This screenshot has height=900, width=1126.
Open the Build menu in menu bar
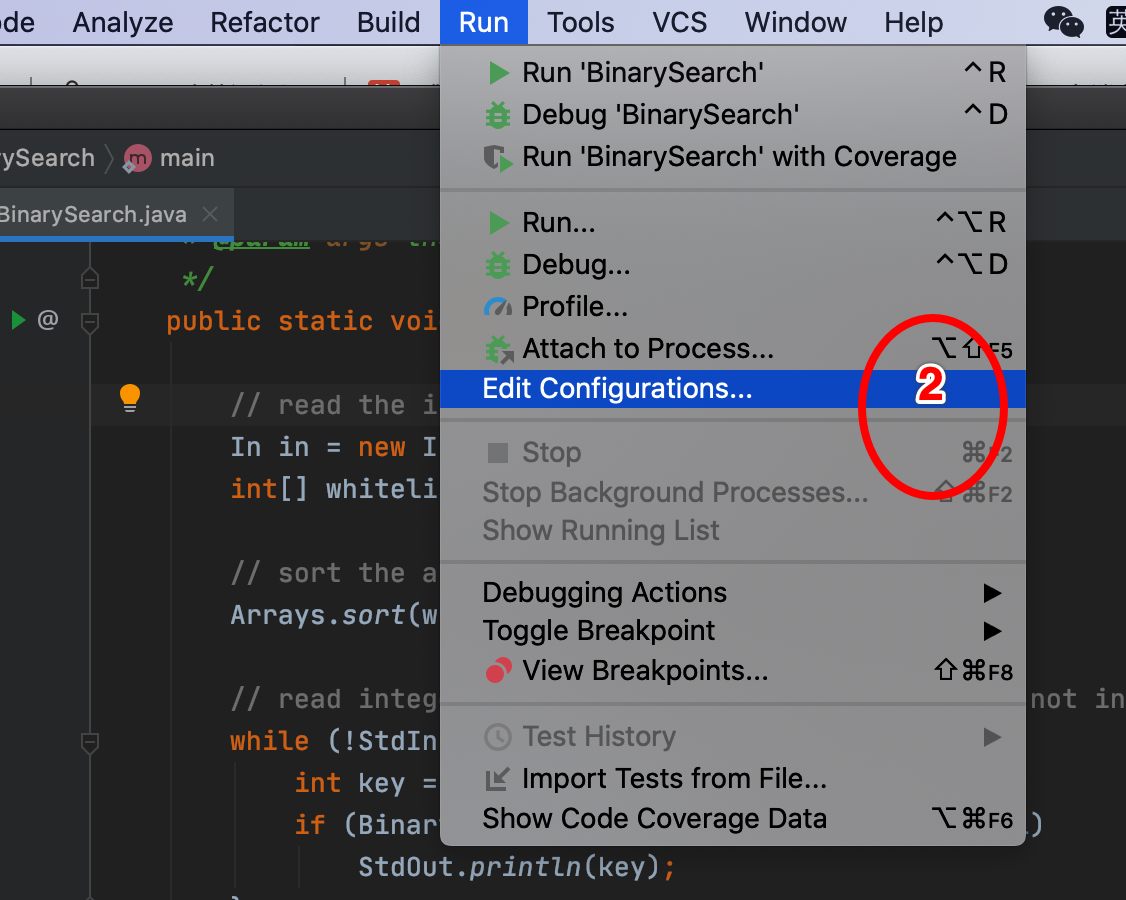coord(389,22)
